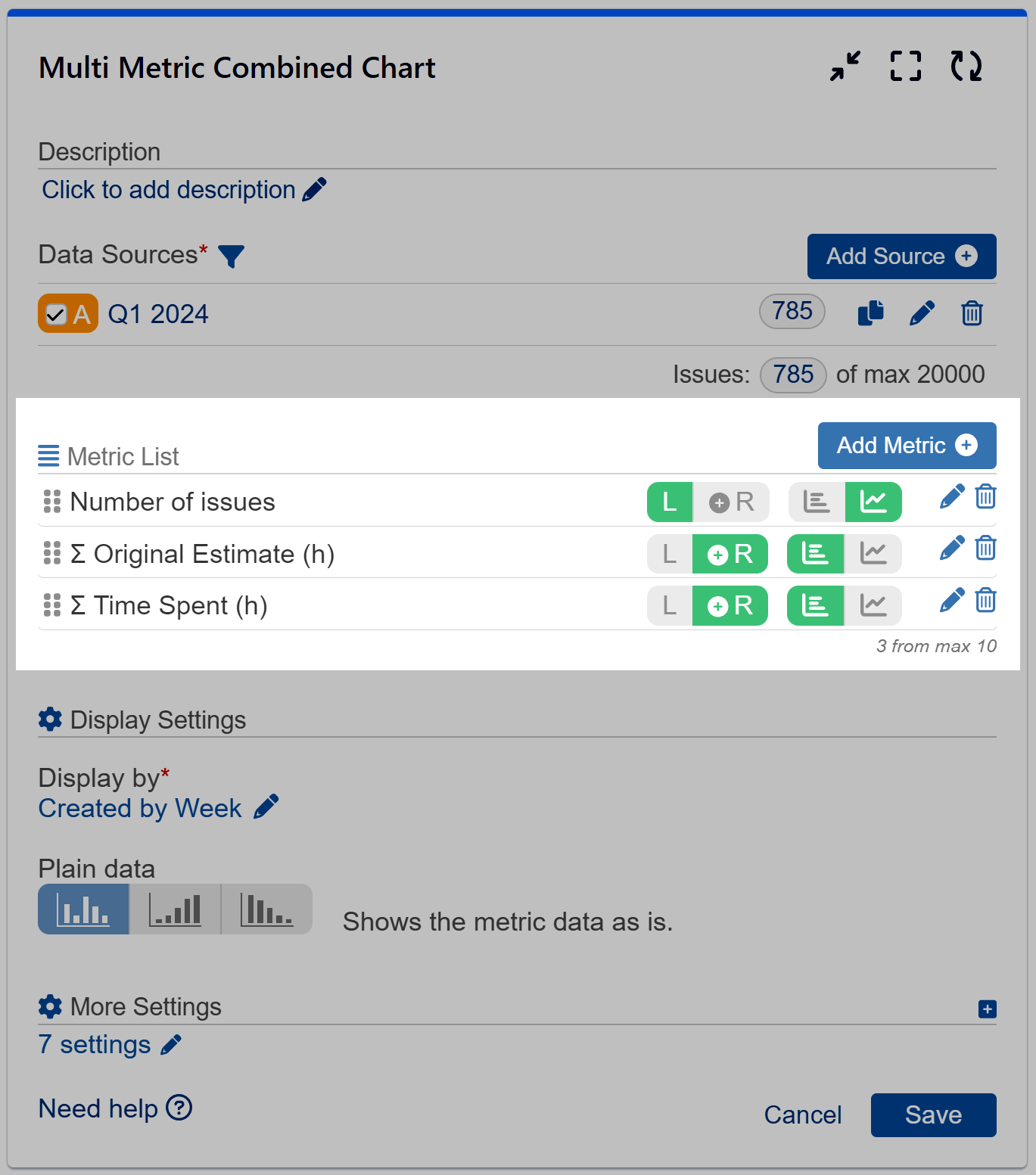Edit the Number of issues metric

point(951,496)
